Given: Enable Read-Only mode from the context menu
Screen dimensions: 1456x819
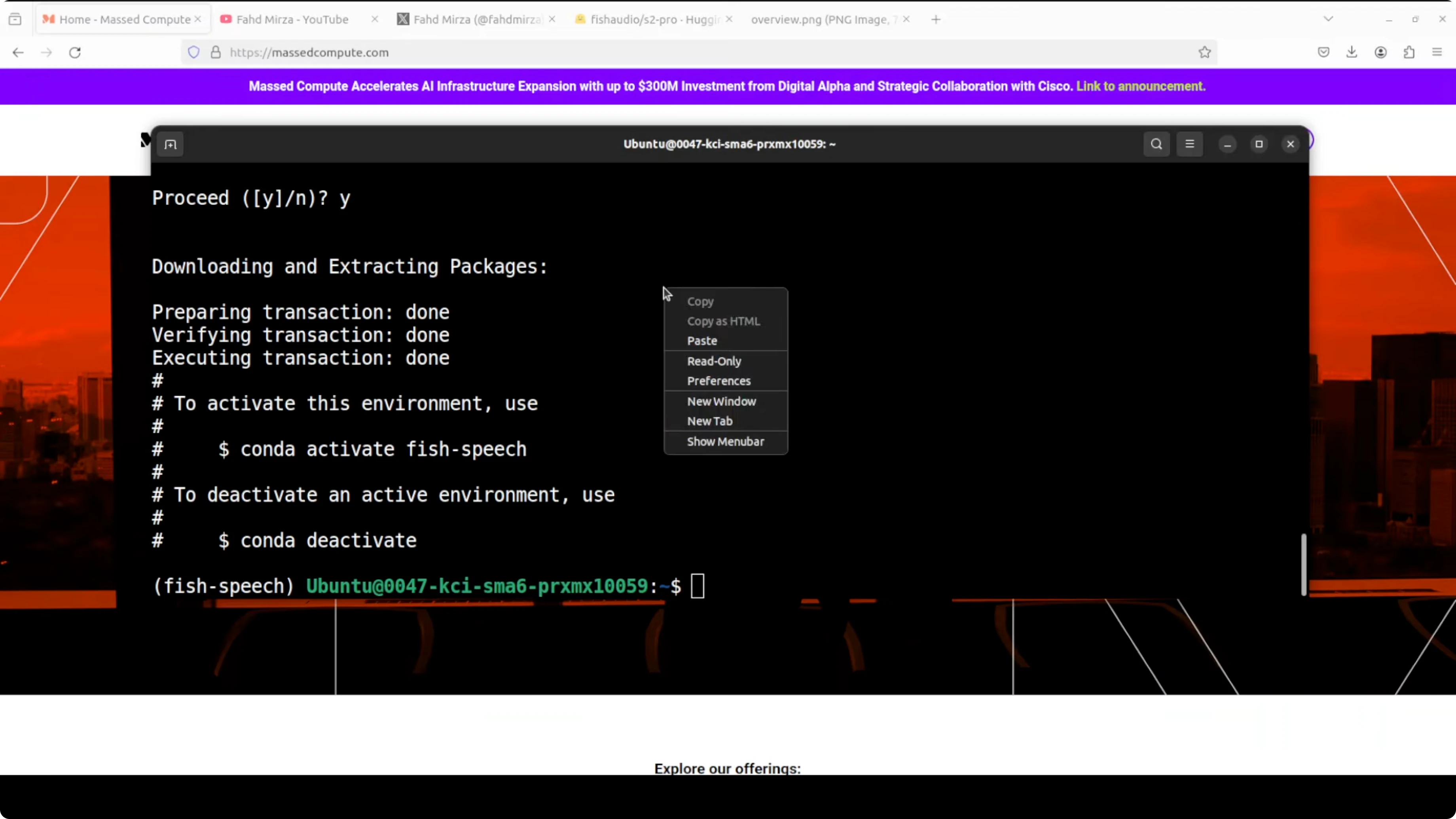Looking at the screenshot, I should [714, 361].
